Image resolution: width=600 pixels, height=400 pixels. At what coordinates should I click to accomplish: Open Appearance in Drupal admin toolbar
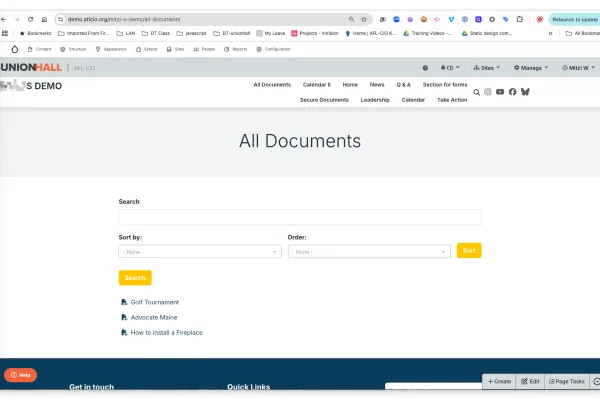111,49
